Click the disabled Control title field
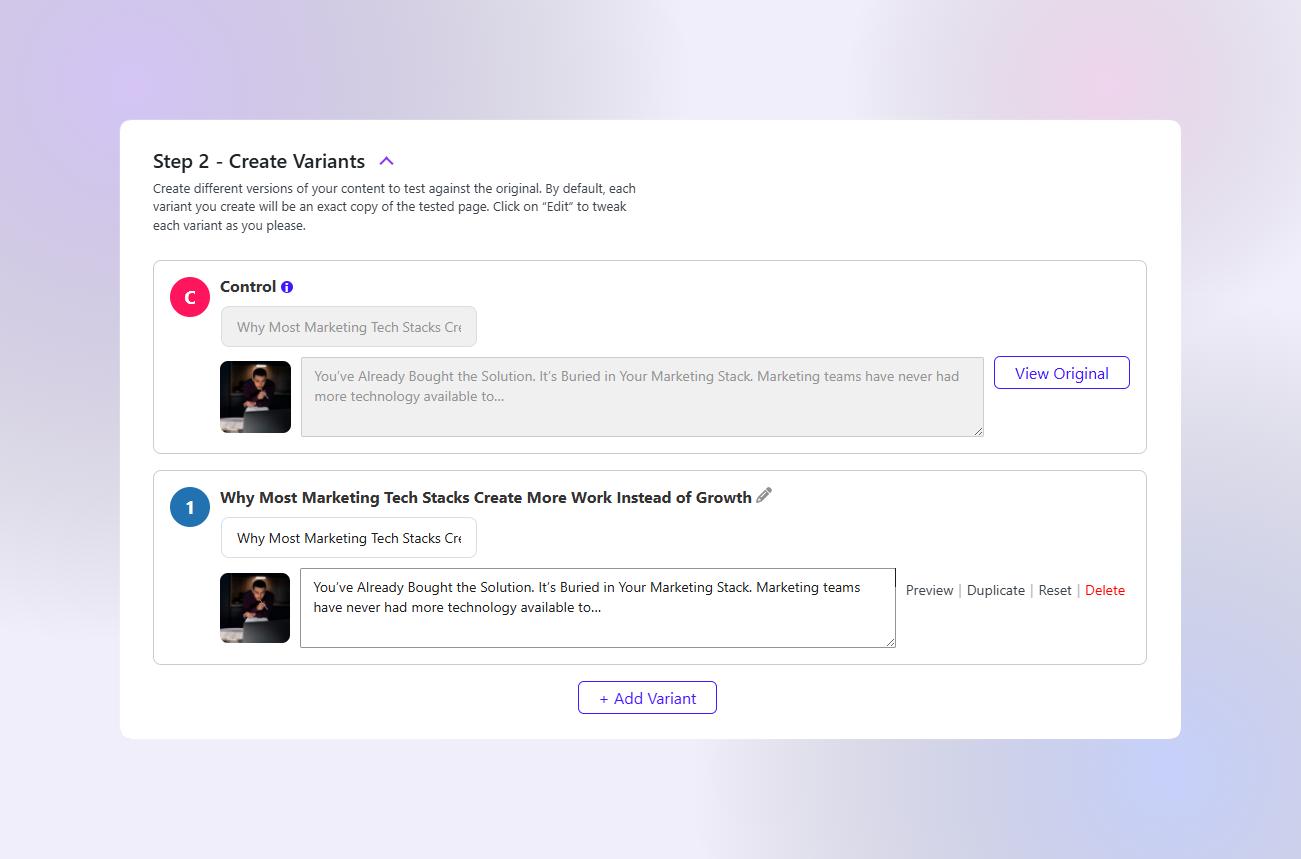 pyautogui.click(x=349, y=327)
